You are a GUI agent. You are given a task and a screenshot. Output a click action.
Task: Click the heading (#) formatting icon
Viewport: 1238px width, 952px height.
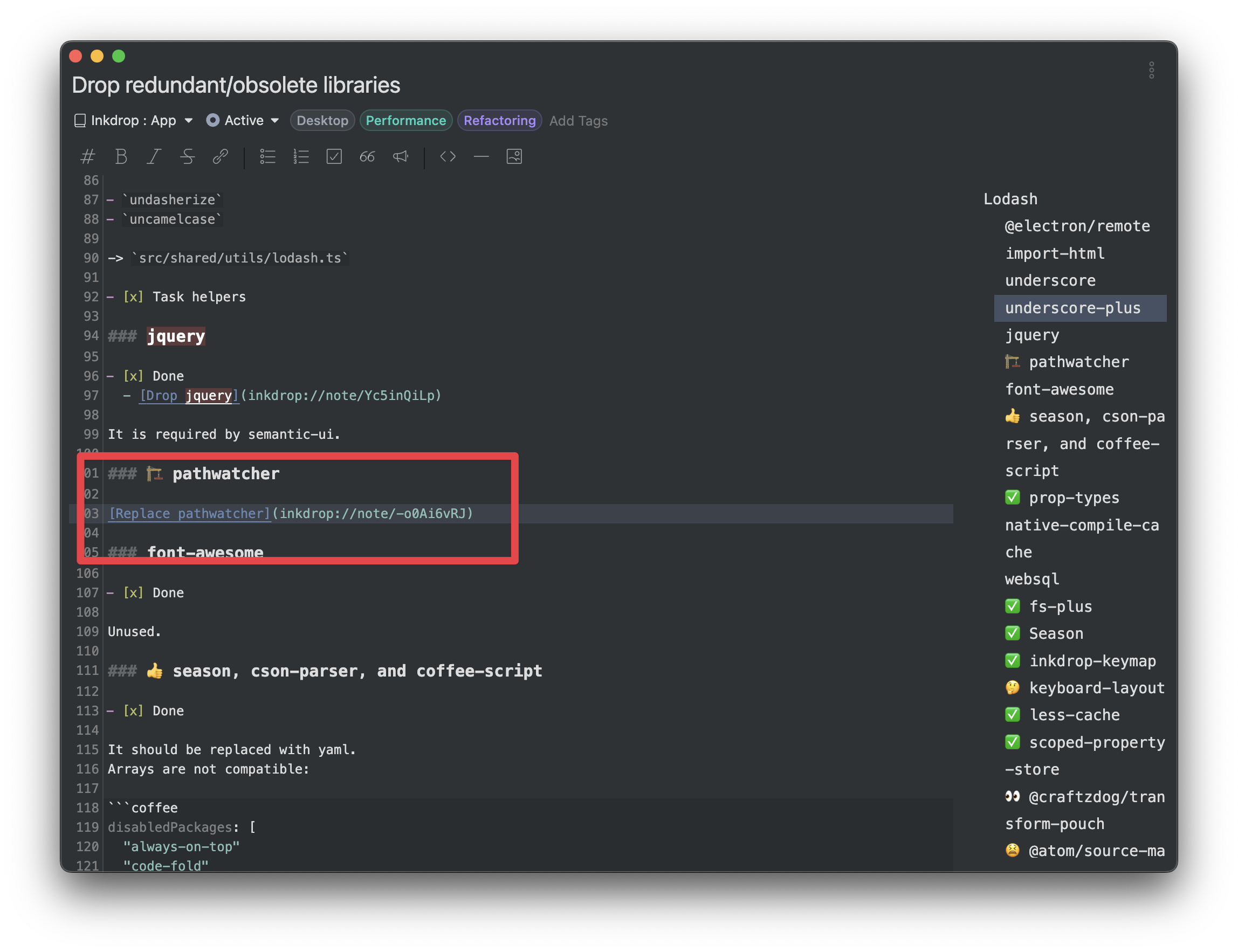point(87,156)
